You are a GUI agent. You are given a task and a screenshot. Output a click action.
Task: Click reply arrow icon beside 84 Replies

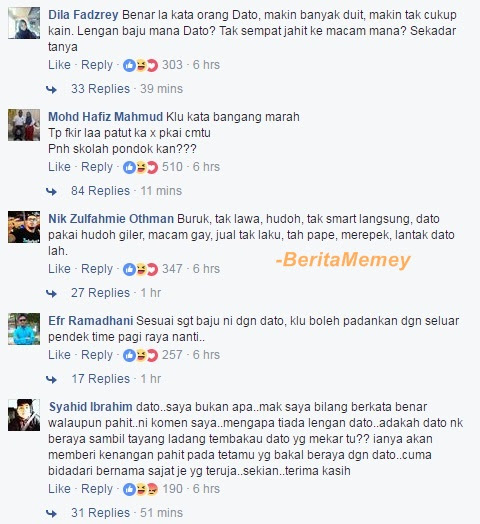pos(51,191)
